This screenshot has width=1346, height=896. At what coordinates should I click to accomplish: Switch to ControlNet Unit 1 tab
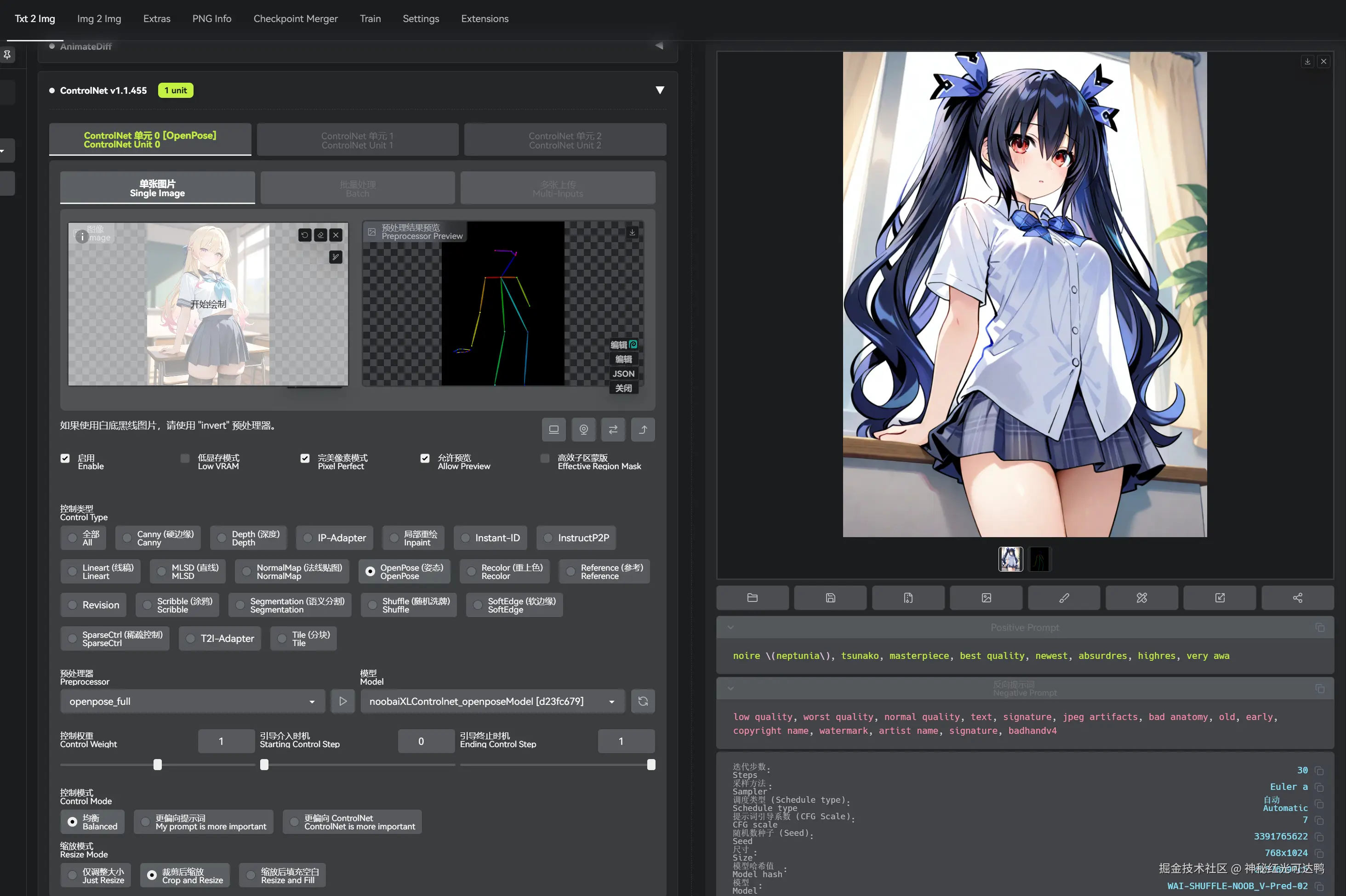pos(358,140)
